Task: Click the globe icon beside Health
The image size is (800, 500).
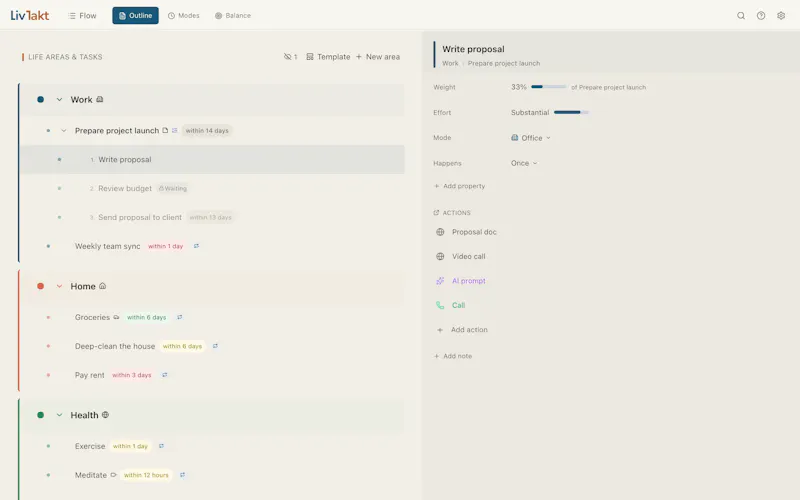Action: point(106,415)
